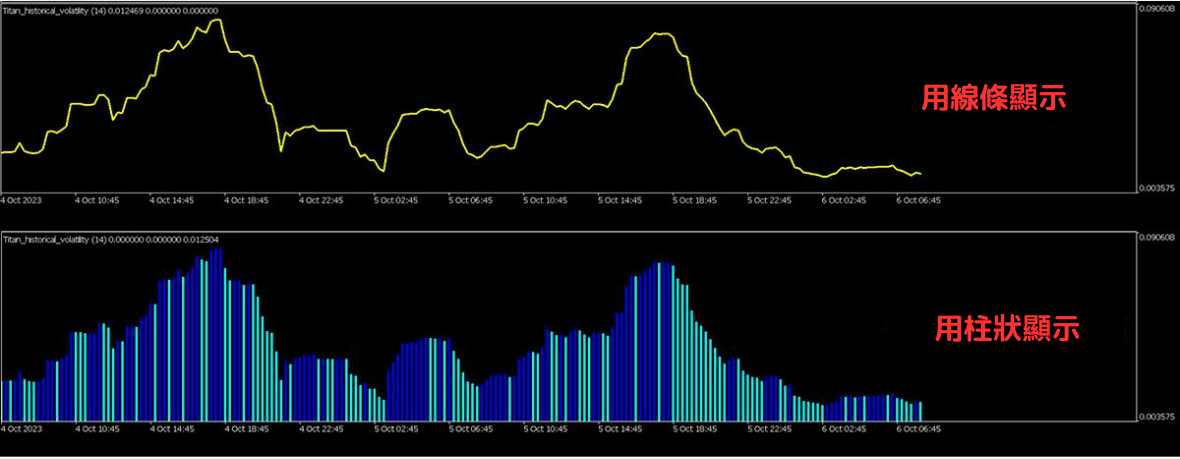The width and height of the screenshot is (1180, 459).
Task: Select the 0.003575 scale value on the histogram chart
Action: [x=1157, y=416]
